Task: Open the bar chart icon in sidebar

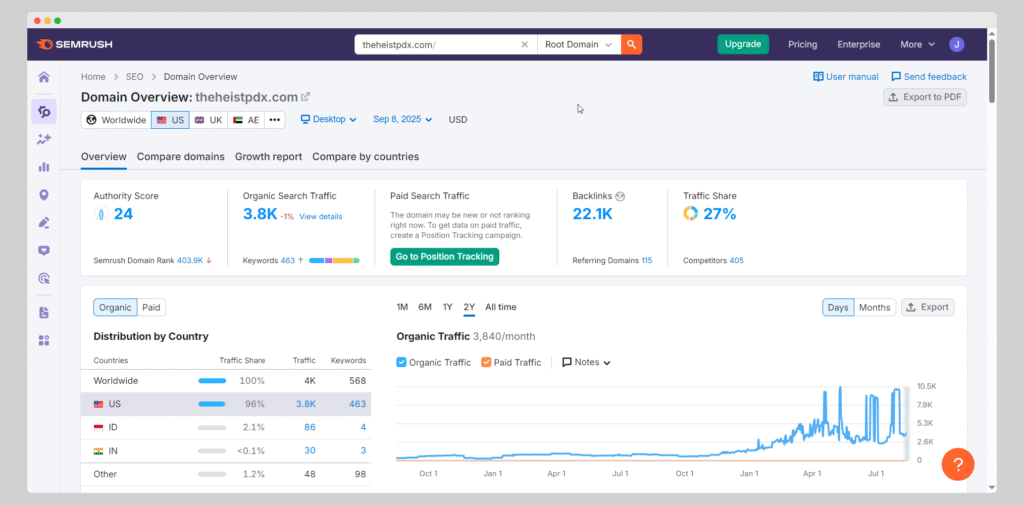Action: pyautogui.click(x=43, y=167)
